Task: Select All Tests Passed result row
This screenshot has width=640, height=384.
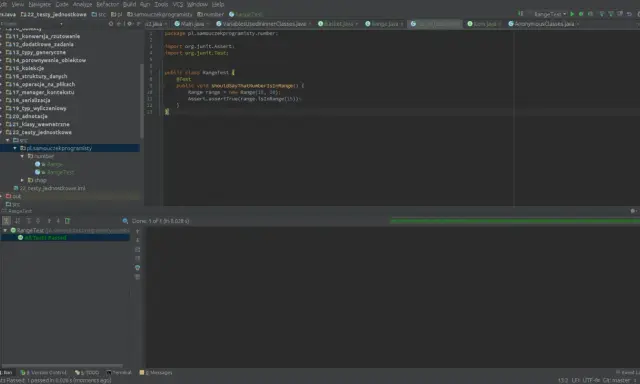Action: click(65, 238)
